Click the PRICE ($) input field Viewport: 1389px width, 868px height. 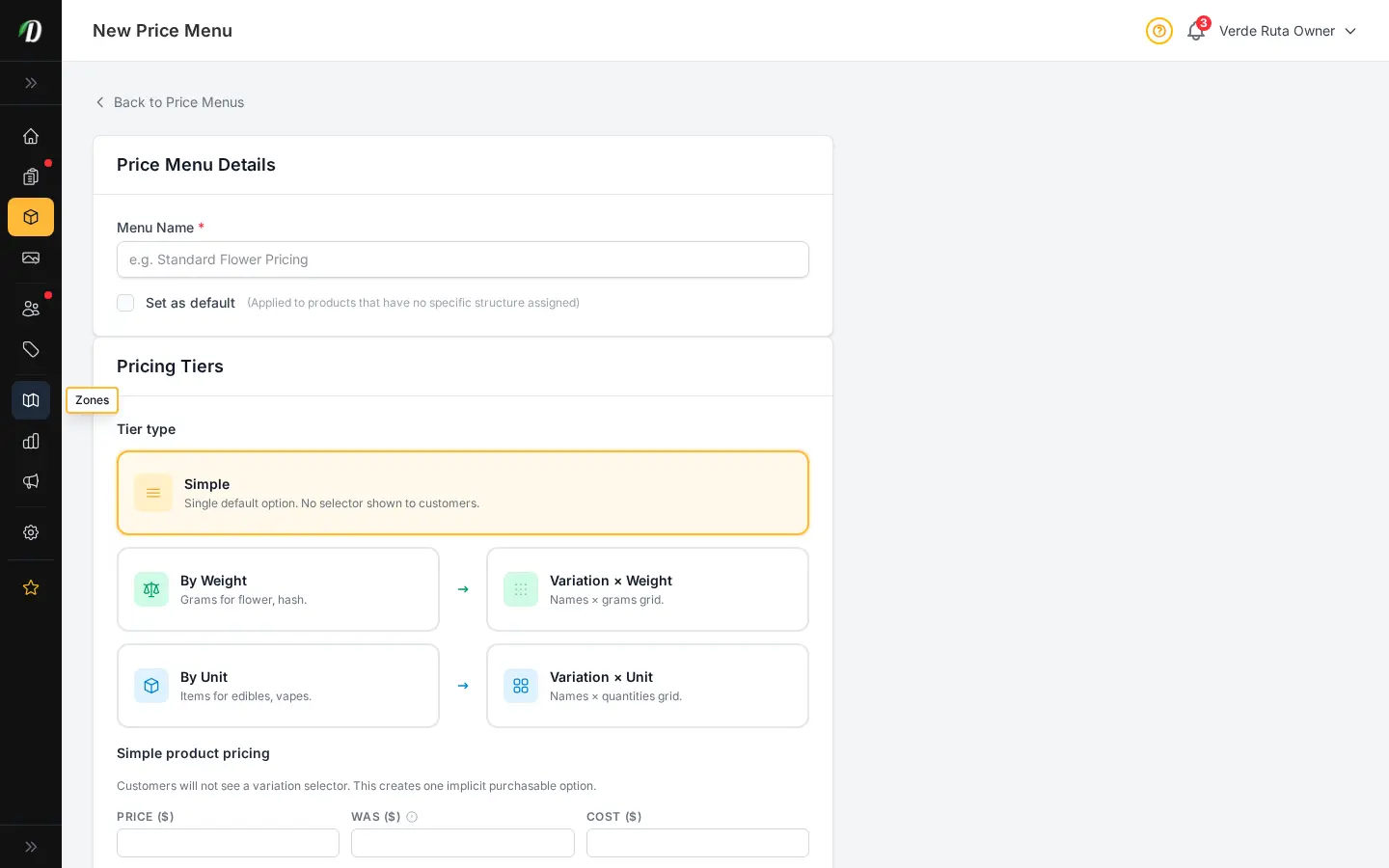pos(228,843)
